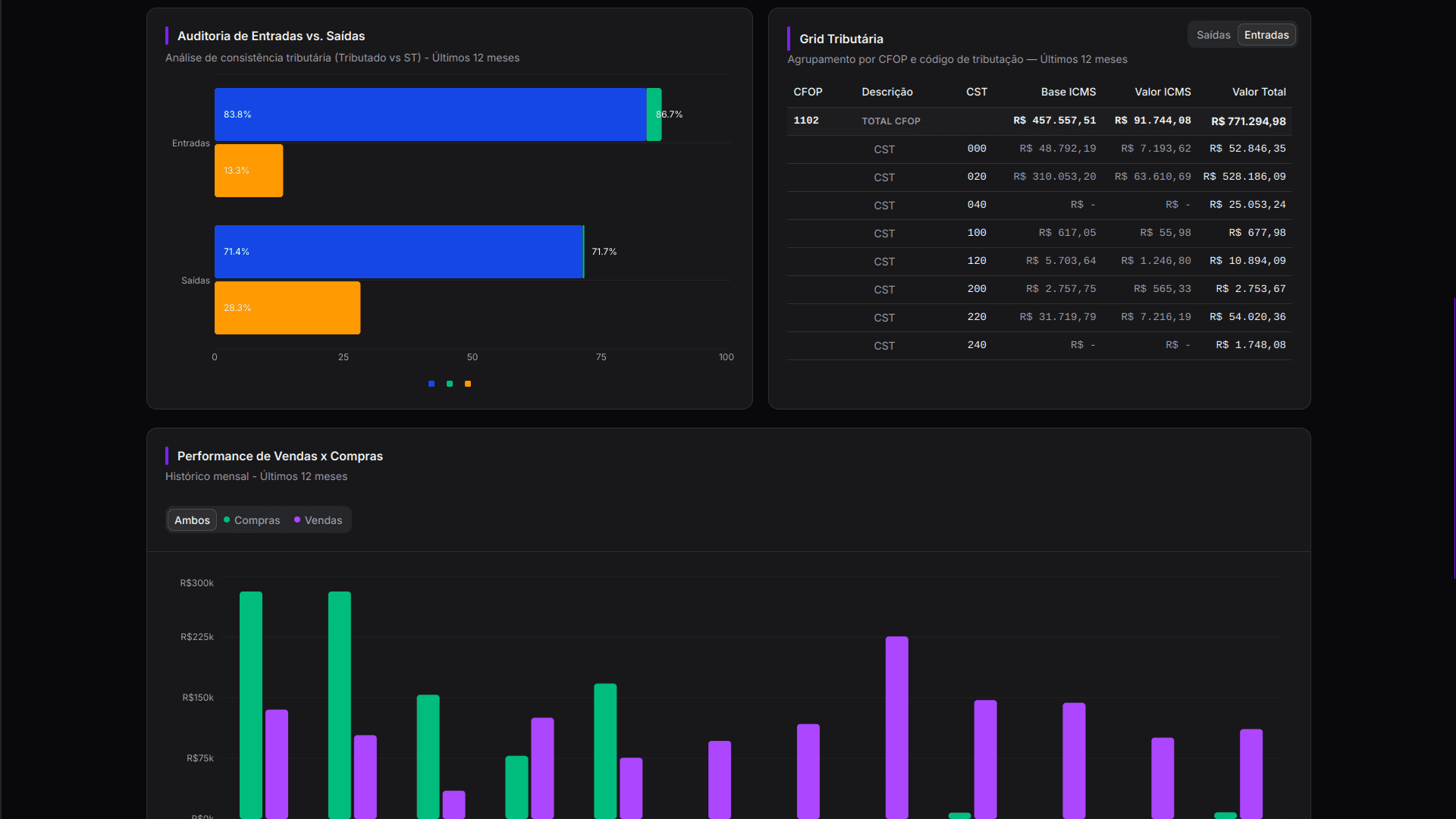Screen dimensions: 1456x819
Task: Click the value R$ 677,98
Action: point(1257,233)
